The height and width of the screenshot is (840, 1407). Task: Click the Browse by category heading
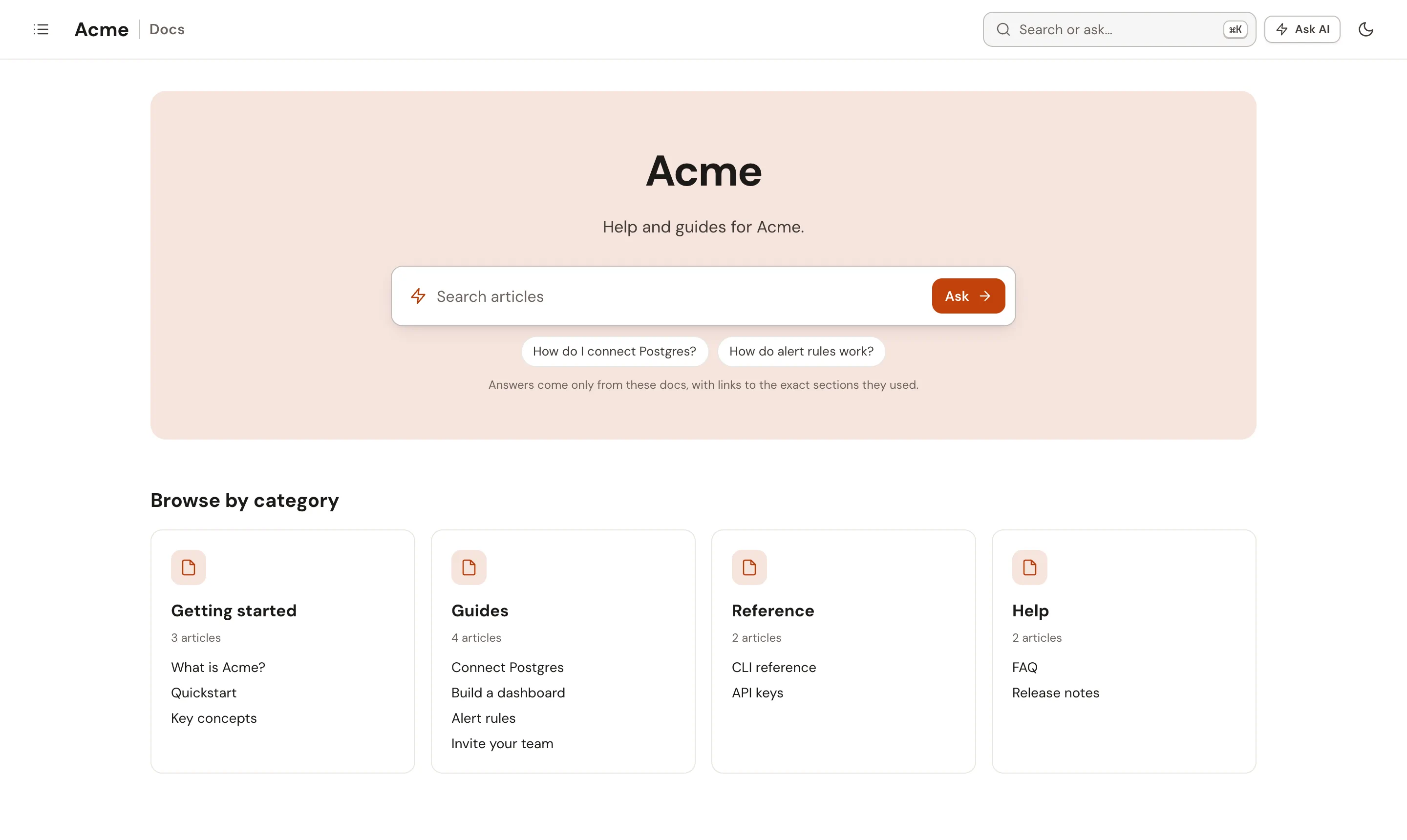tap(245, 501)
